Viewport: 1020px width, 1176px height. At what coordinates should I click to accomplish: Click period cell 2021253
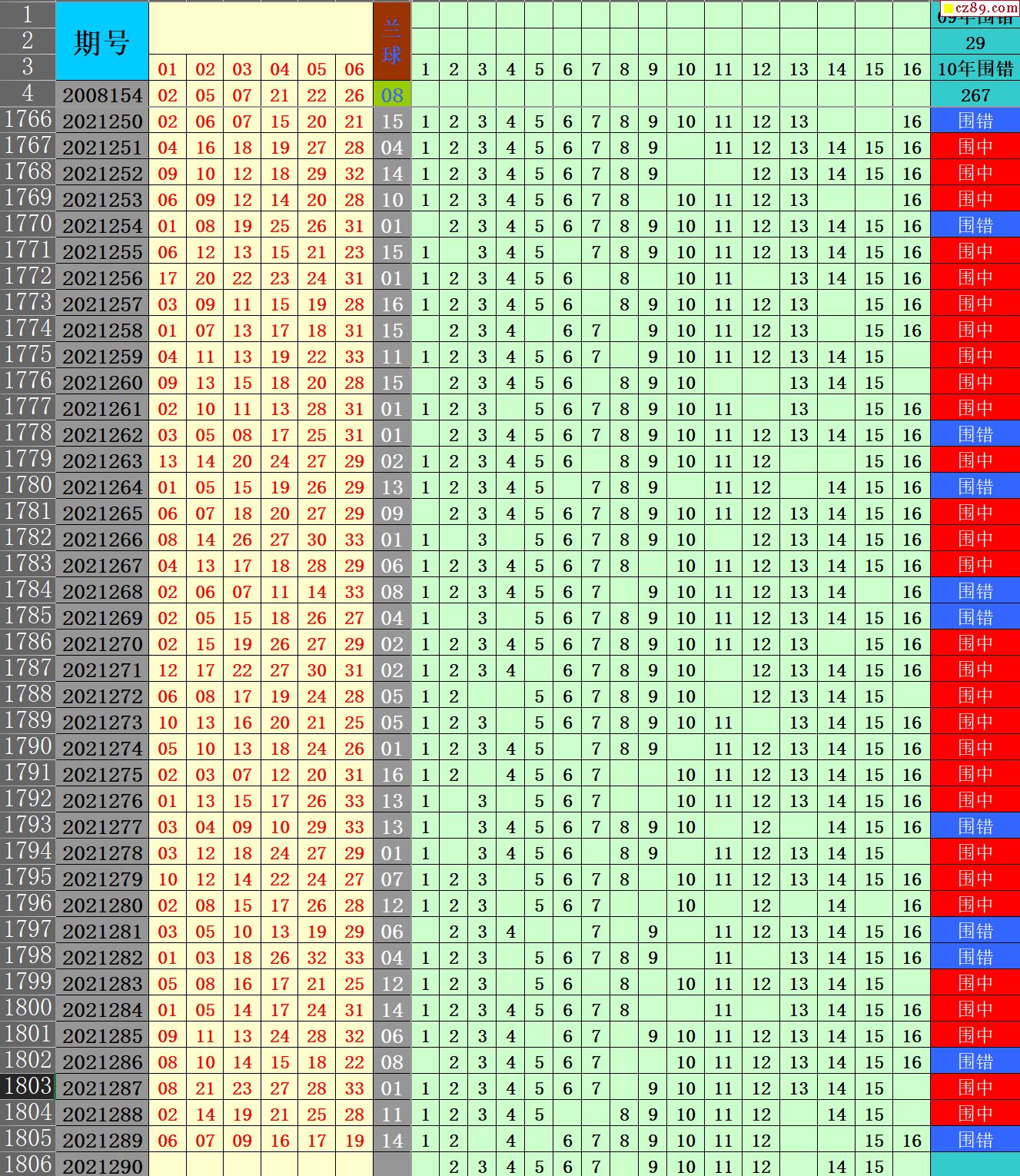click(x=102, y=199)
